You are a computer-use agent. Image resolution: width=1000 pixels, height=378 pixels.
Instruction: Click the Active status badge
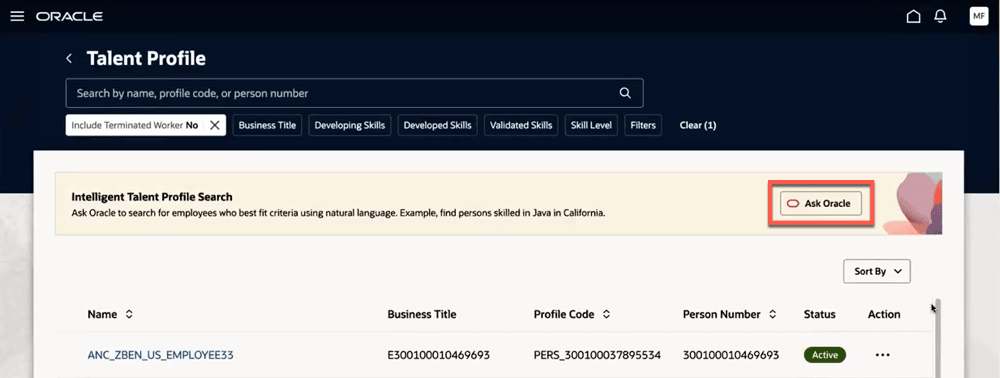825,355
